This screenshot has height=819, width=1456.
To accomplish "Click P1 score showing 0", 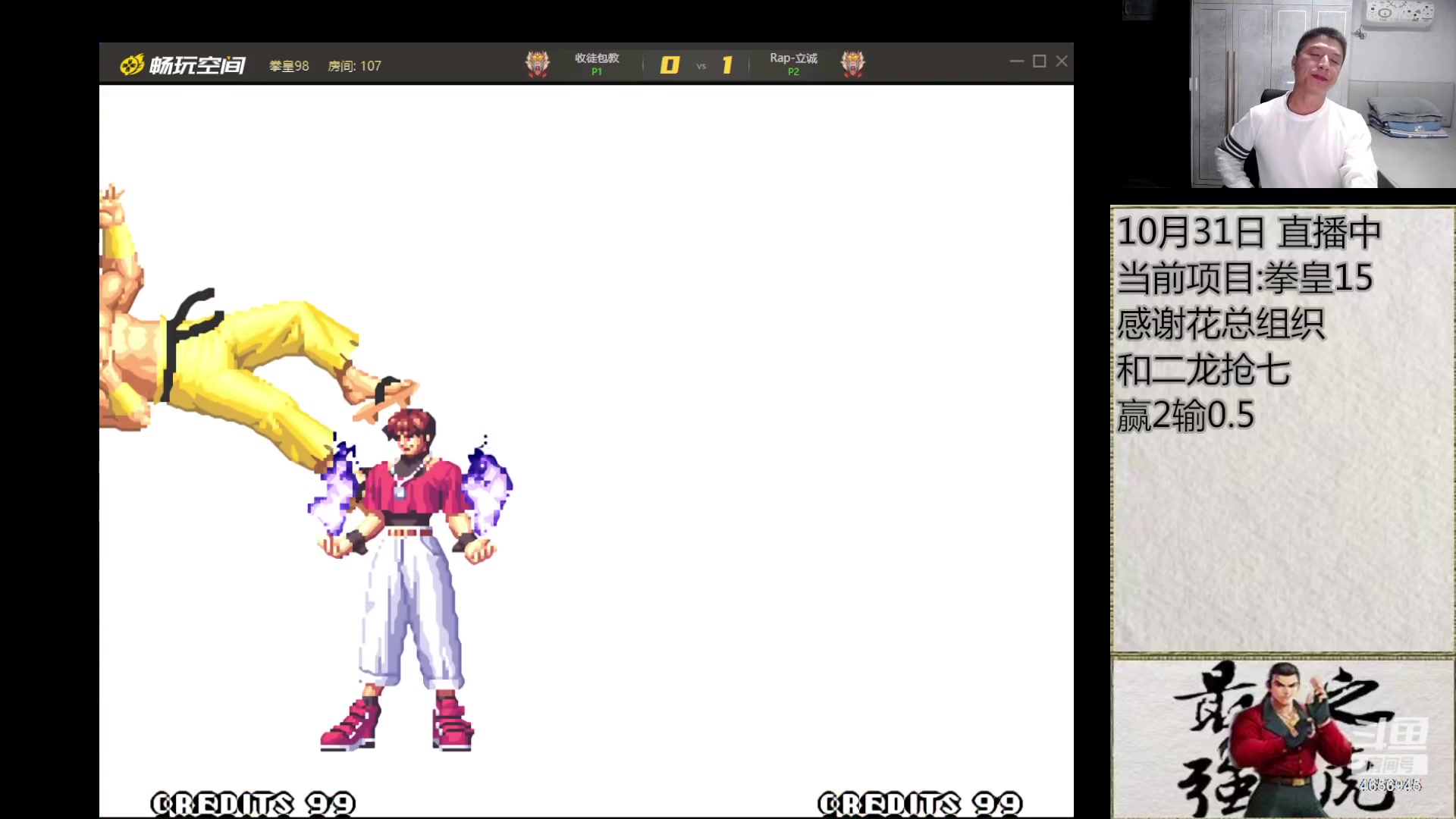I will point(670,65).
